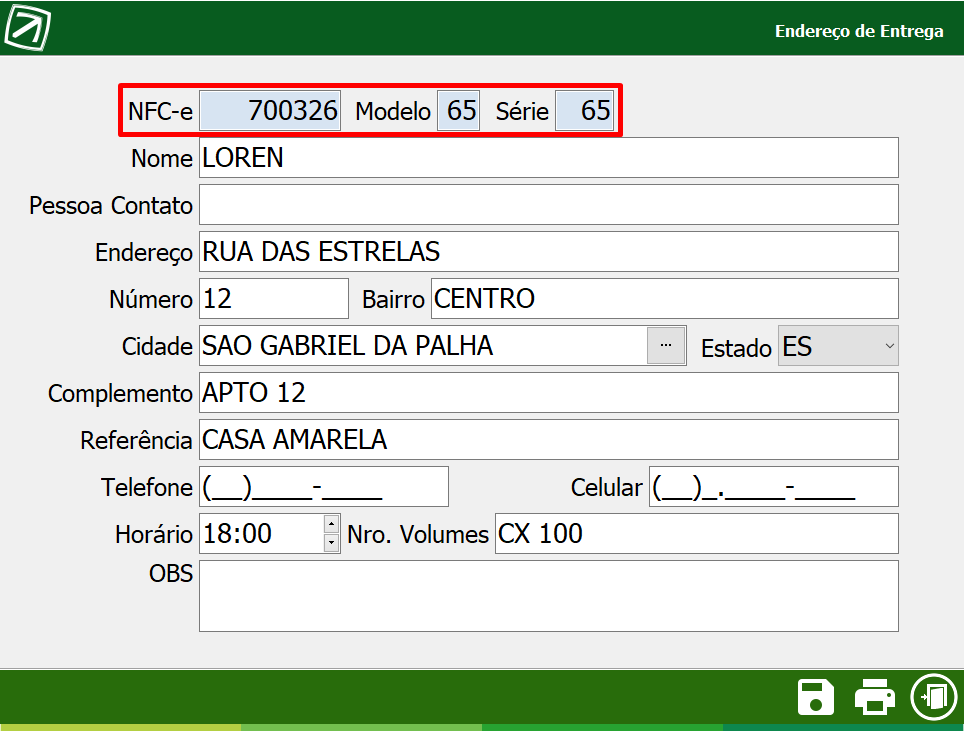The height and width of the screenshot is (731, 964).
Task: Click the Referência field
Action: pyautogui.click(x=548, y=440)
